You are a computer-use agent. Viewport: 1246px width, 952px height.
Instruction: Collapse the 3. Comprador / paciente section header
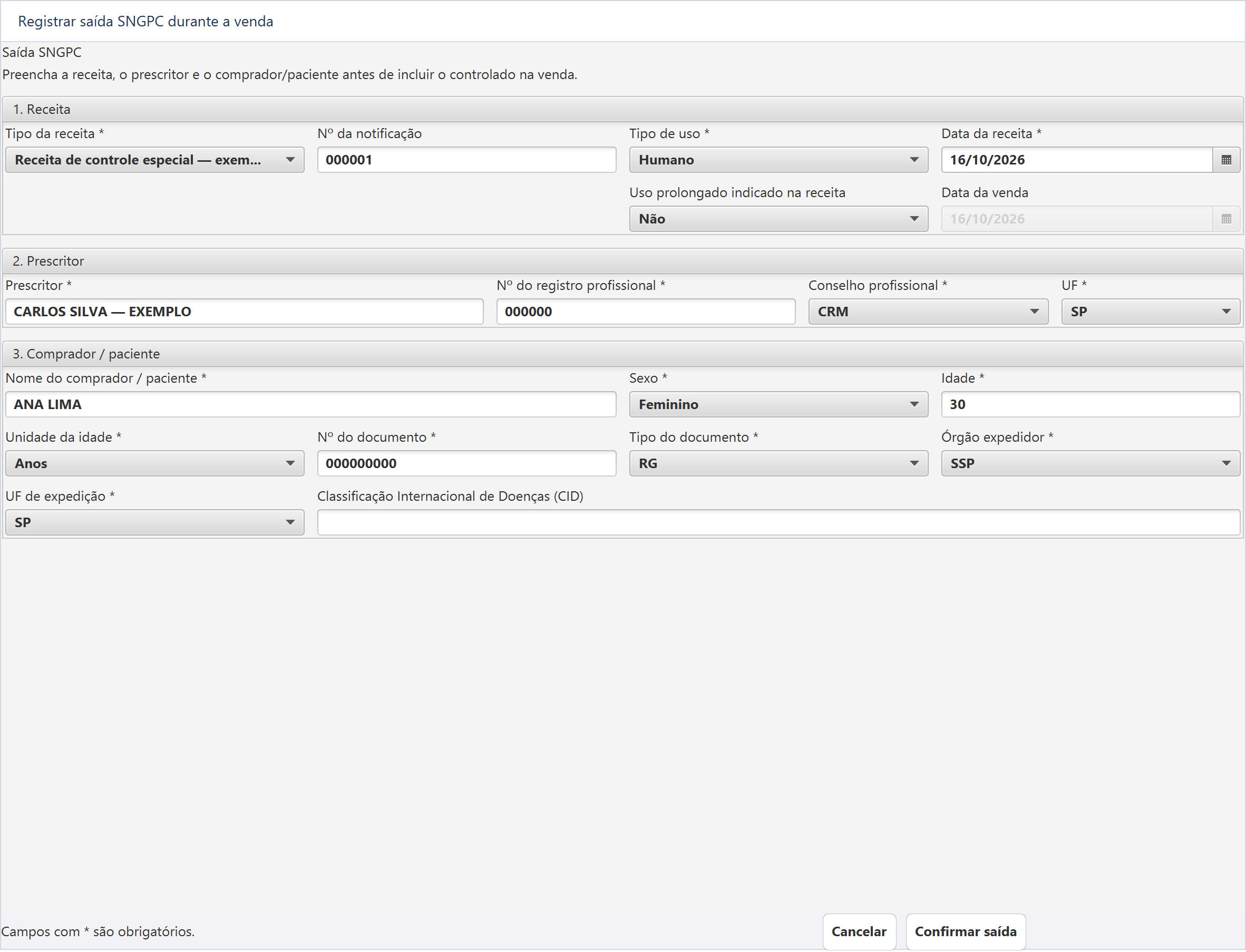(622, 354)
